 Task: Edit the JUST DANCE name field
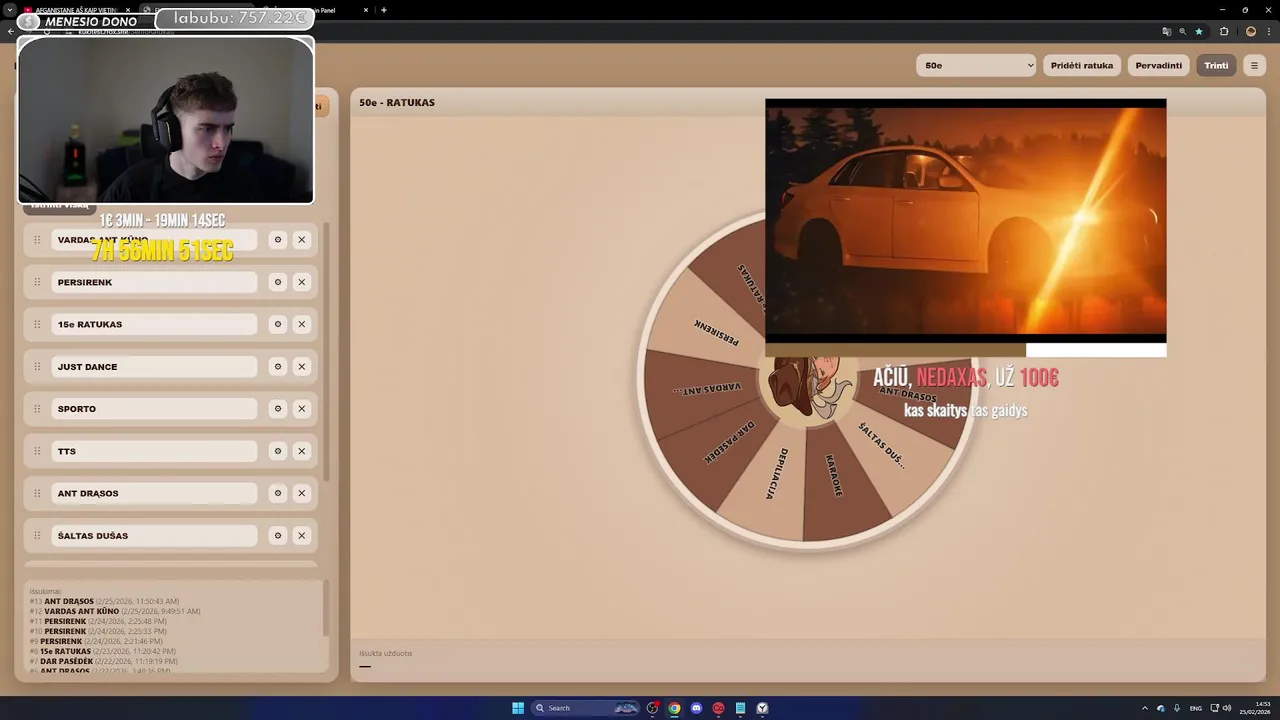[154, 366]
